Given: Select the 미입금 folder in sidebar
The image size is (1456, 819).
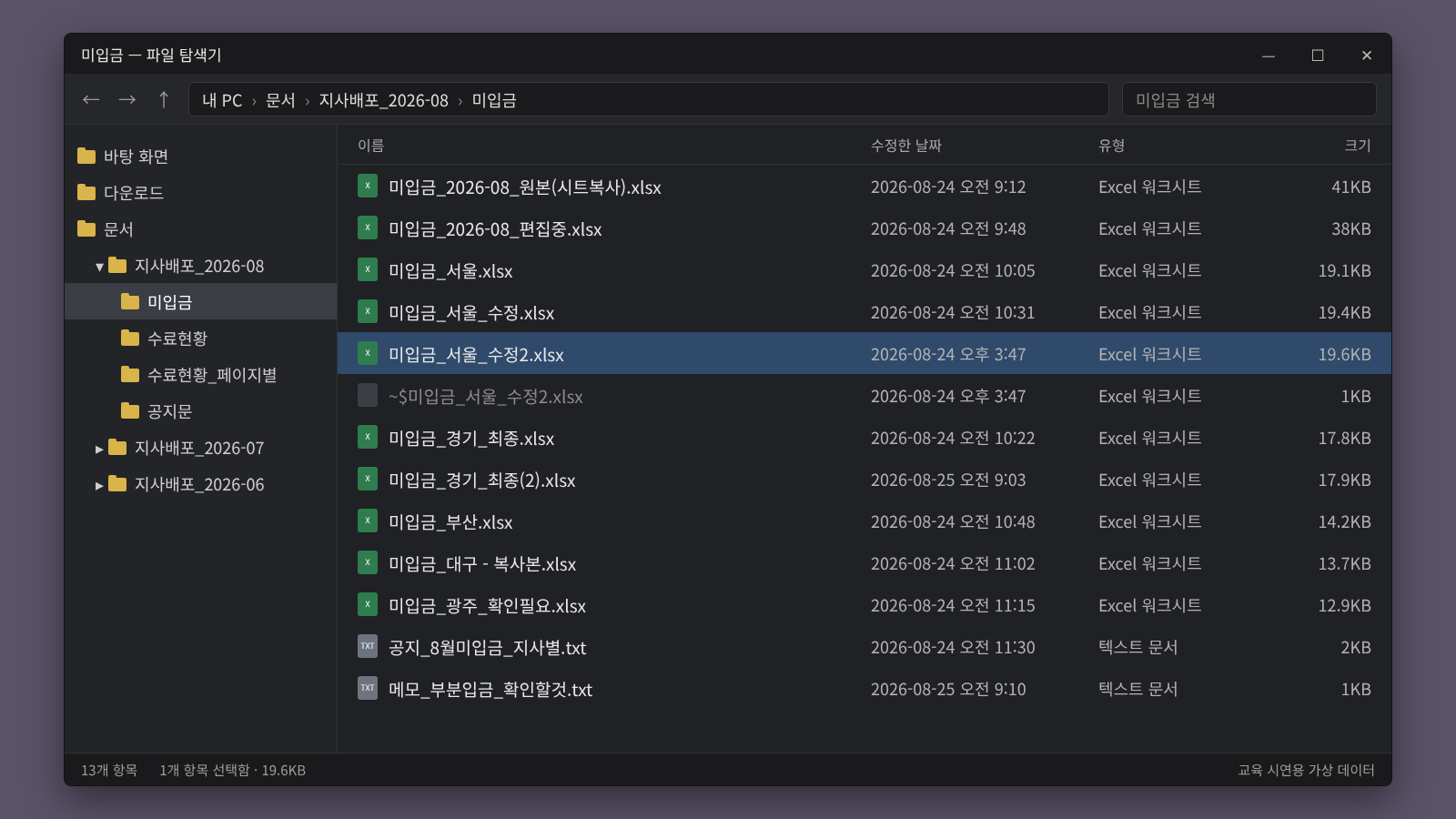Looking at the screenshot, I should tap(200, 301).
